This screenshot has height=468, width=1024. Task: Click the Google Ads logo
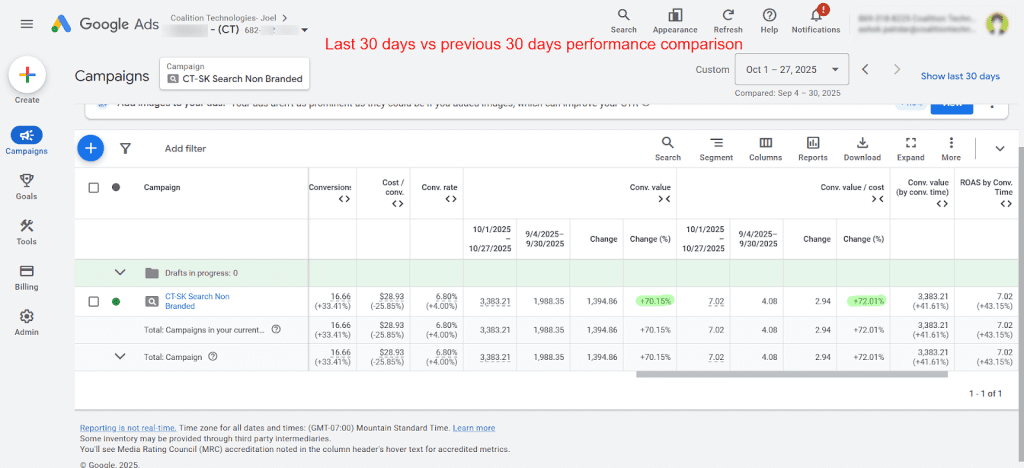tap(106, 24)
